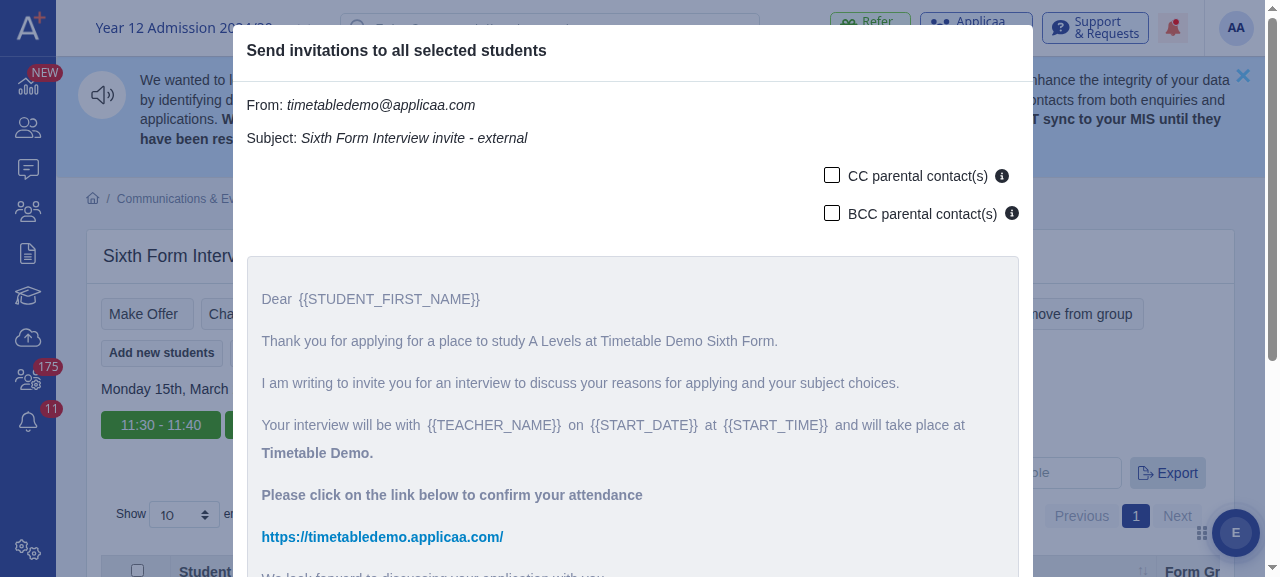
Task: Enable BCC parental contact(s) checkbox
Action: pos(832,213)
